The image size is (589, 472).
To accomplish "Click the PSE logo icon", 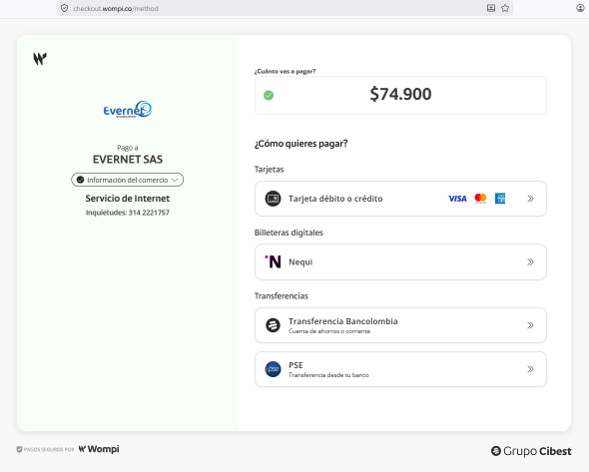I will [273, 369].
